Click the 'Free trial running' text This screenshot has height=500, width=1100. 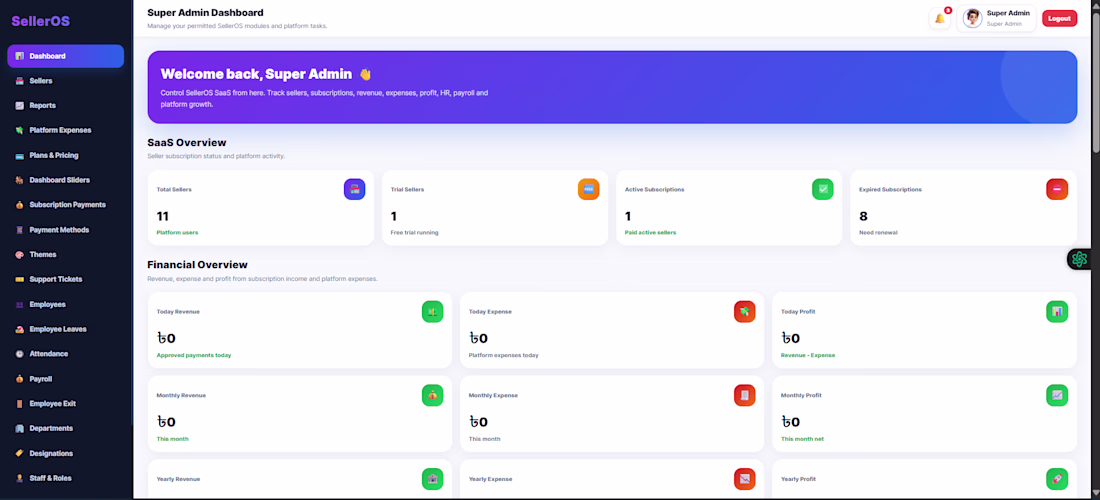click(x=415, y=232)
